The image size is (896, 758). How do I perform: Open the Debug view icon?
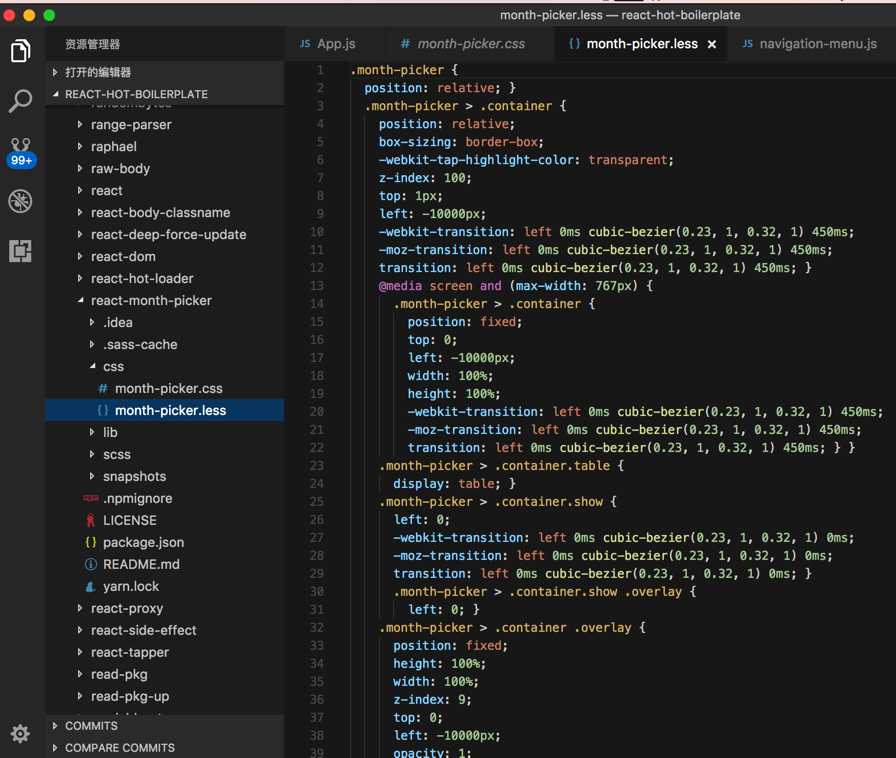(20, 201)
